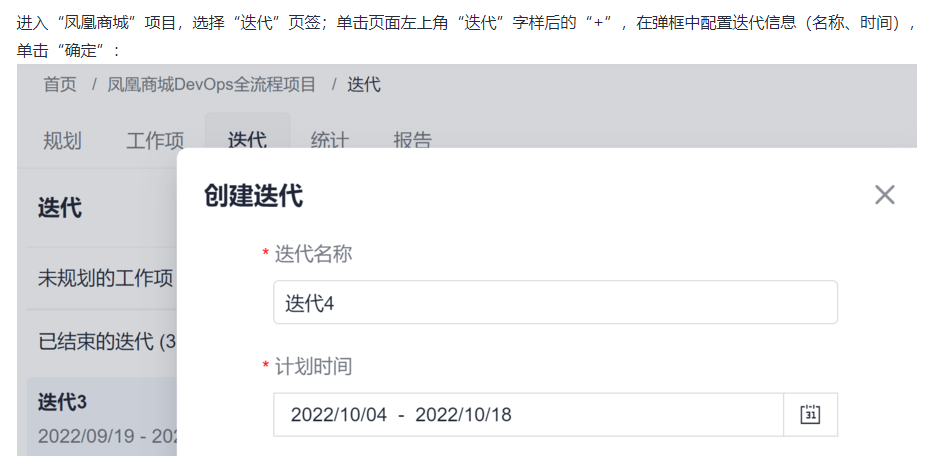Switch to the 规划 tab
This screenshot has height=474, width=948.
pos(62,141)
